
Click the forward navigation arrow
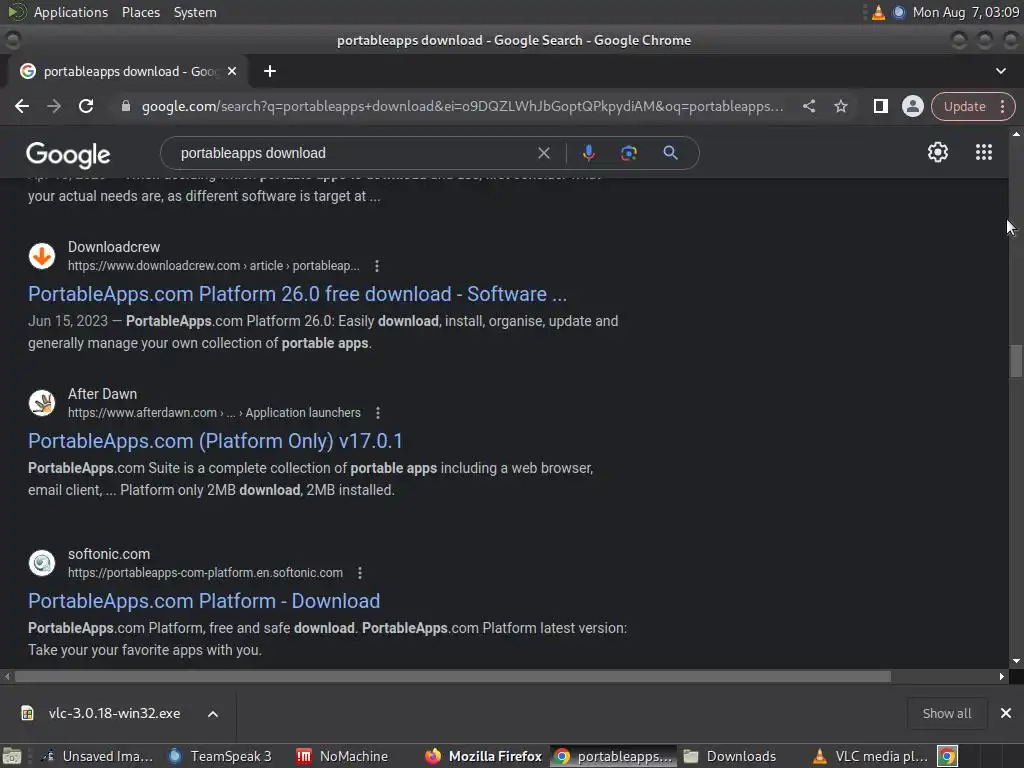(x=54, y=106)
